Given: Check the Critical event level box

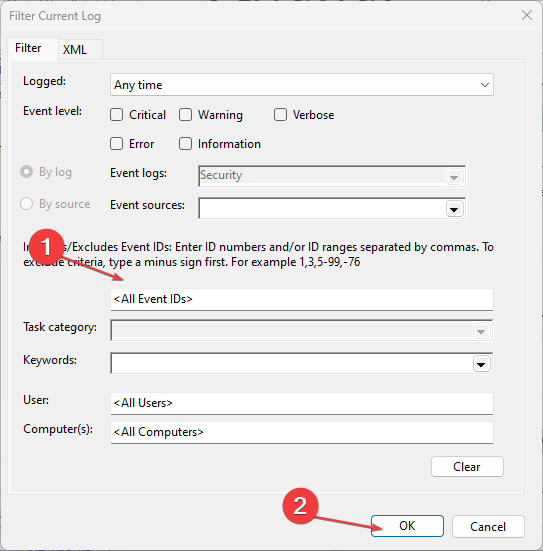Looking at the screenshot, I should click(x=116, y=115).
